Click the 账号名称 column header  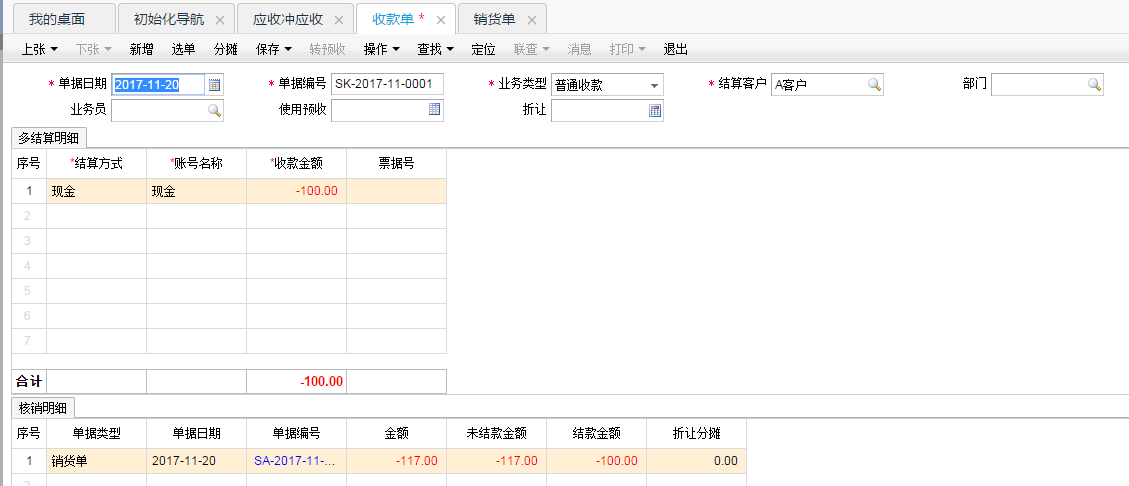(197, 163)
